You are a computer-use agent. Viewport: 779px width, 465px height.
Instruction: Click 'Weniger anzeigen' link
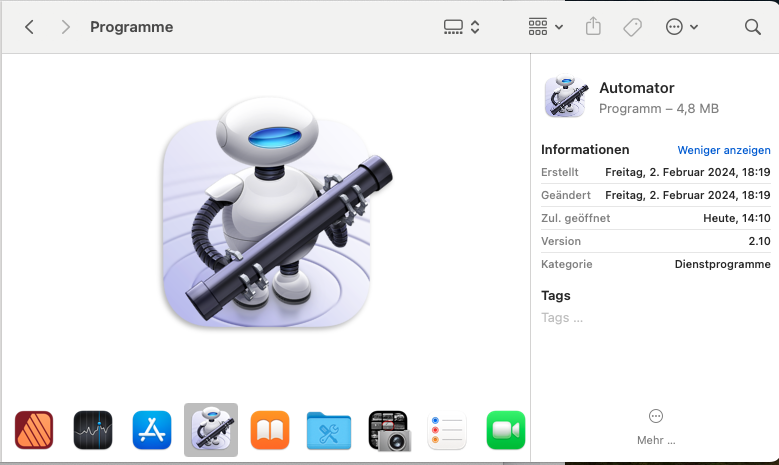[724, 150]
